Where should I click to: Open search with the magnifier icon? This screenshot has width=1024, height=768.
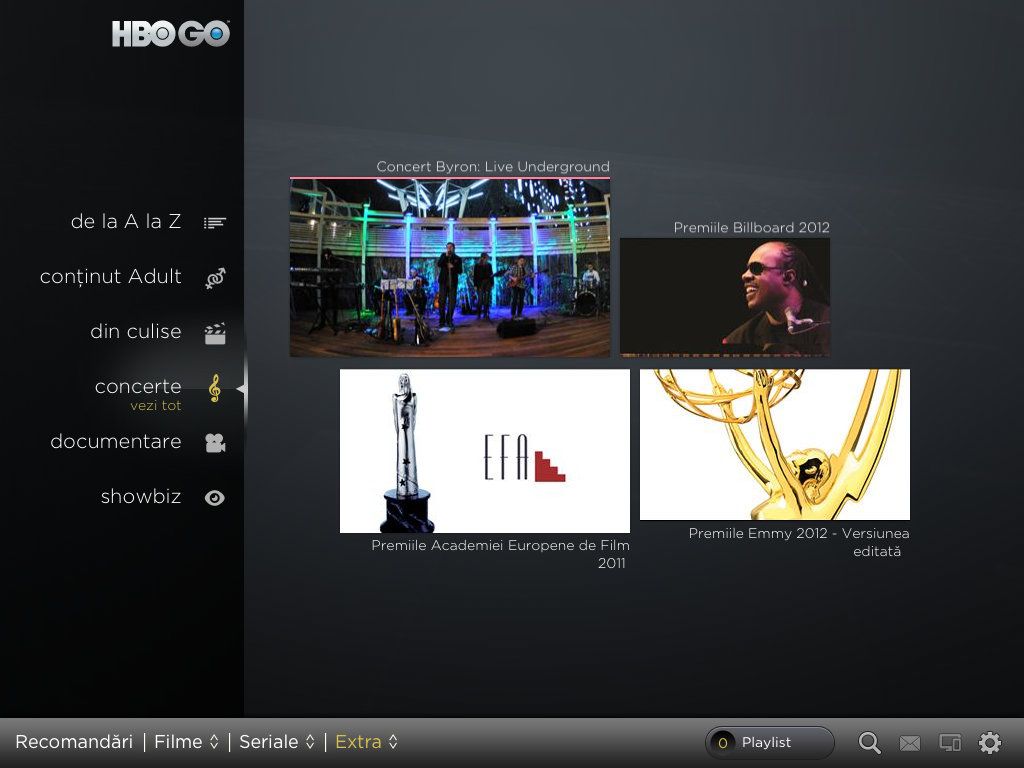tap(869, 743)
